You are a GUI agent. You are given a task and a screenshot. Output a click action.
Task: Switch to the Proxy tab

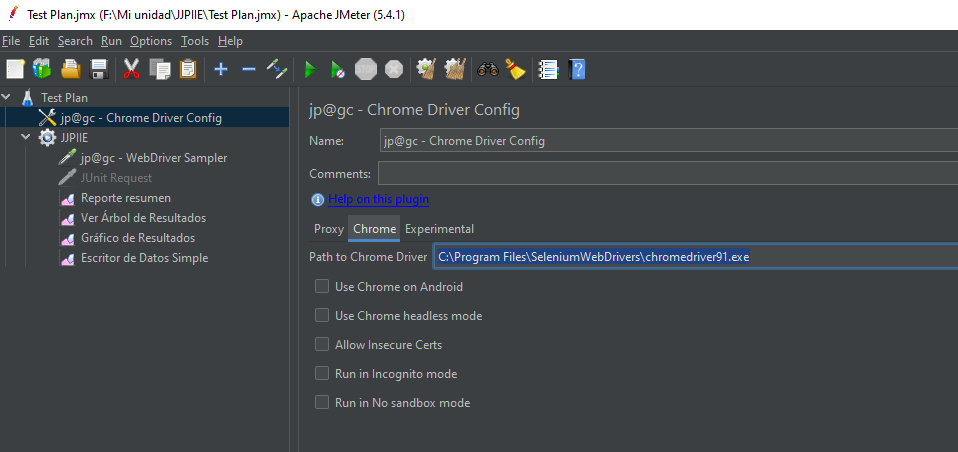329,229
